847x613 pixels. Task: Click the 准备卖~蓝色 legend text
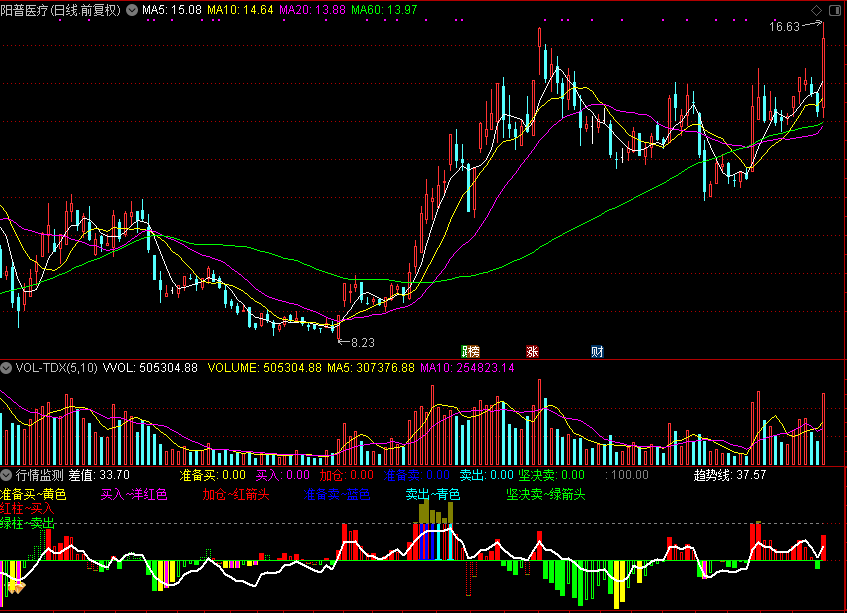pos(337,494)
